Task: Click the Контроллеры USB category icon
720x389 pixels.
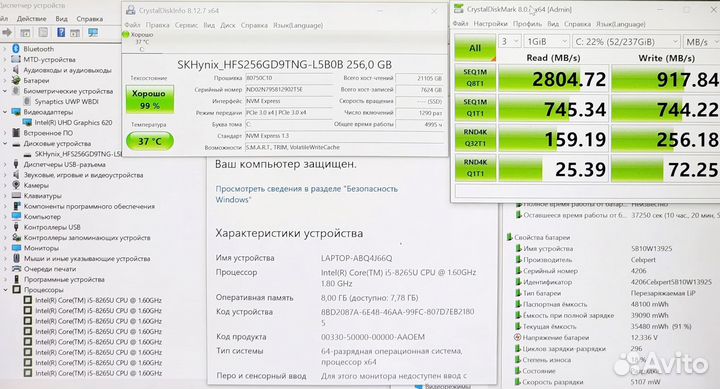Action: click(16, 227)
